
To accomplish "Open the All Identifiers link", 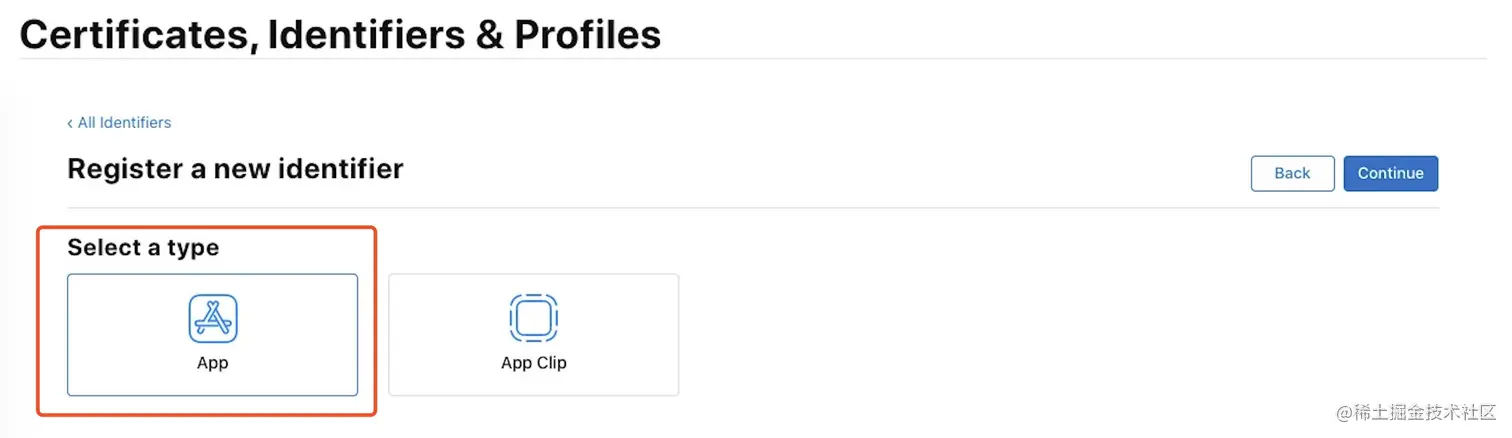I will 124,123.
